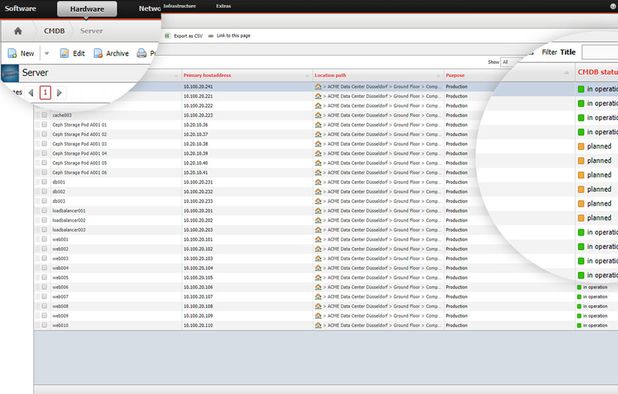Sort by Primary hostaddress header
Viewport: 618px width, 394px height.
tap(207, 75)
